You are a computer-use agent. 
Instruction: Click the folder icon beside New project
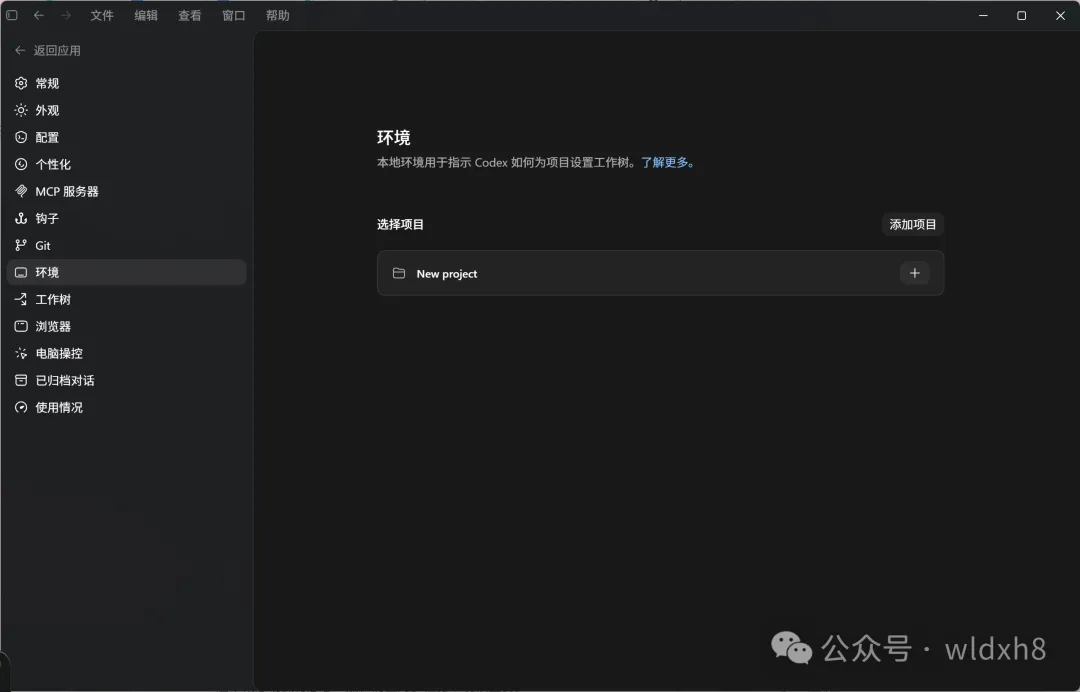[399, 273]
